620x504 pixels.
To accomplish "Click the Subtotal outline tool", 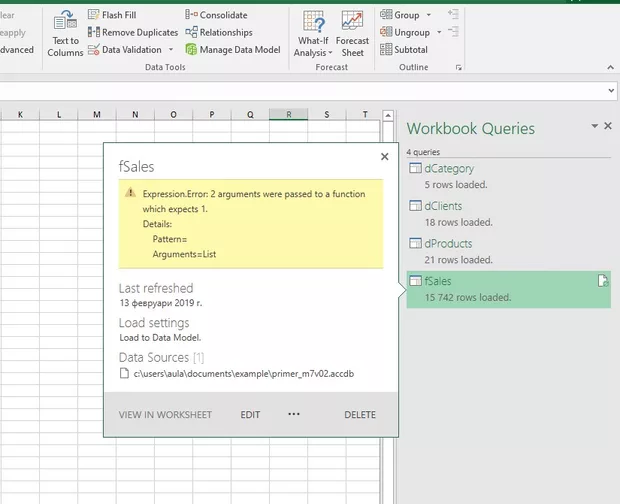I will coord(410,49).
